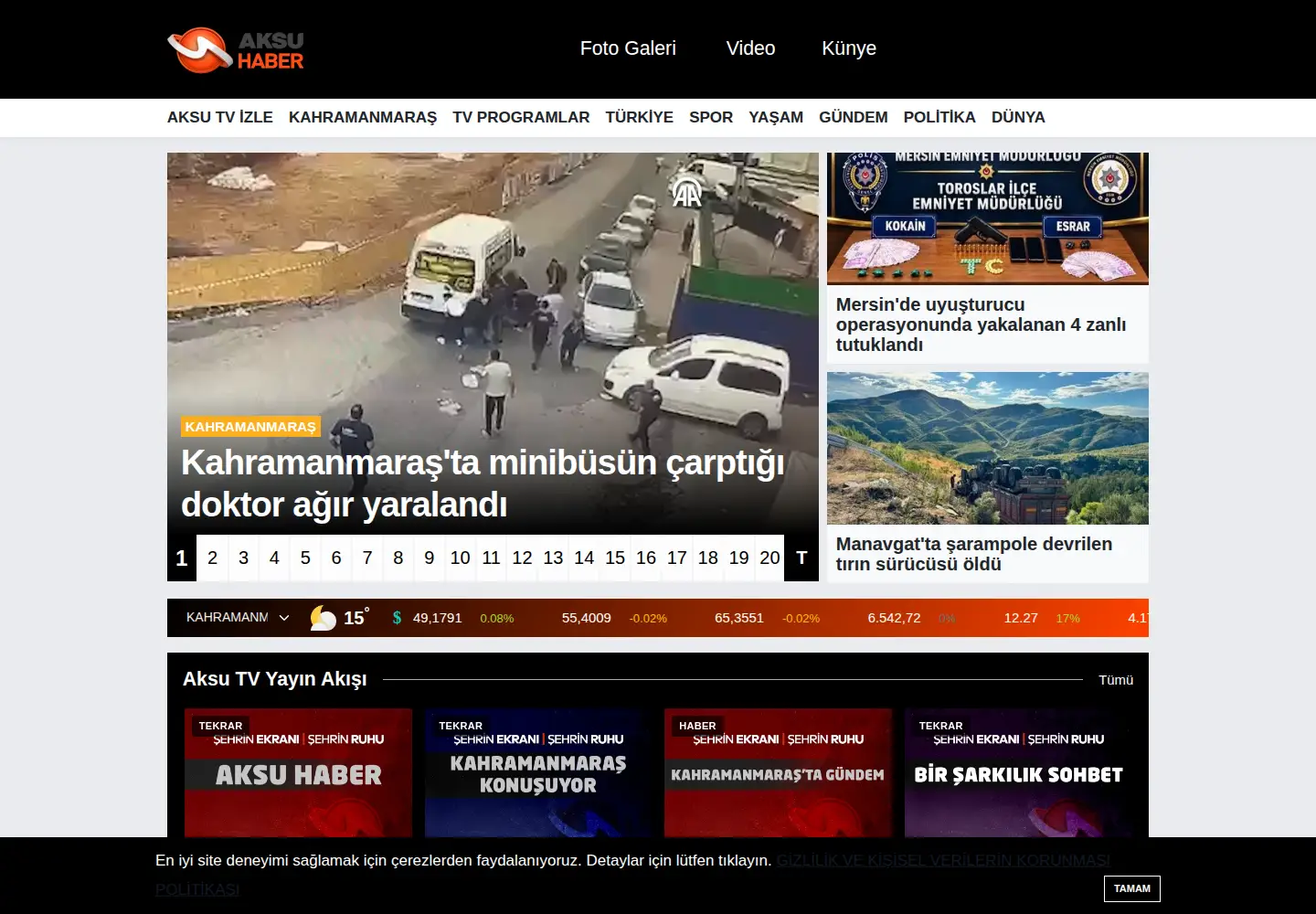1316x914 pixels.
Task: Open the DÜNYA category
Action: (x=1018, y=117)
